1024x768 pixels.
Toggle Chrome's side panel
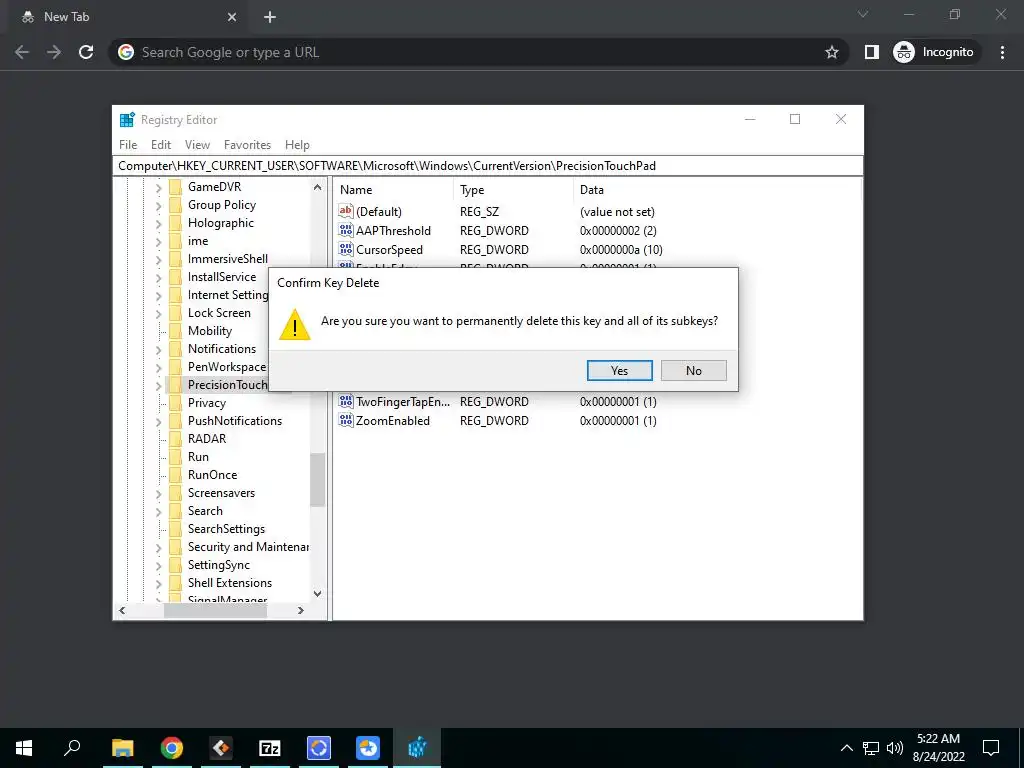point(872,52)
